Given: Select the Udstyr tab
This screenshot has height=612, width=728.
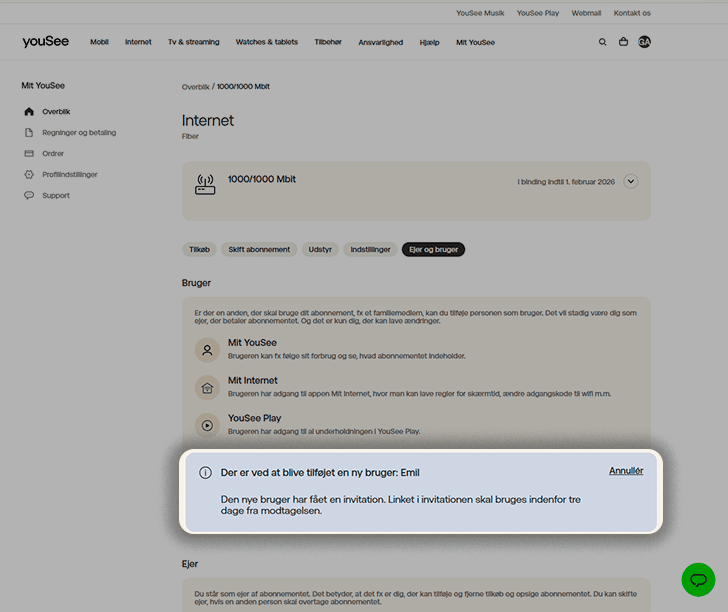Looking at the screenshot, I should [320, 249].
